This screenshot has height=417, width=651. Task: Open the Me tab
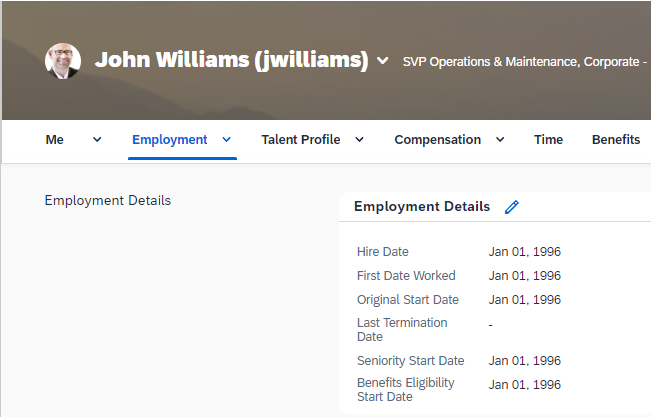54,140
